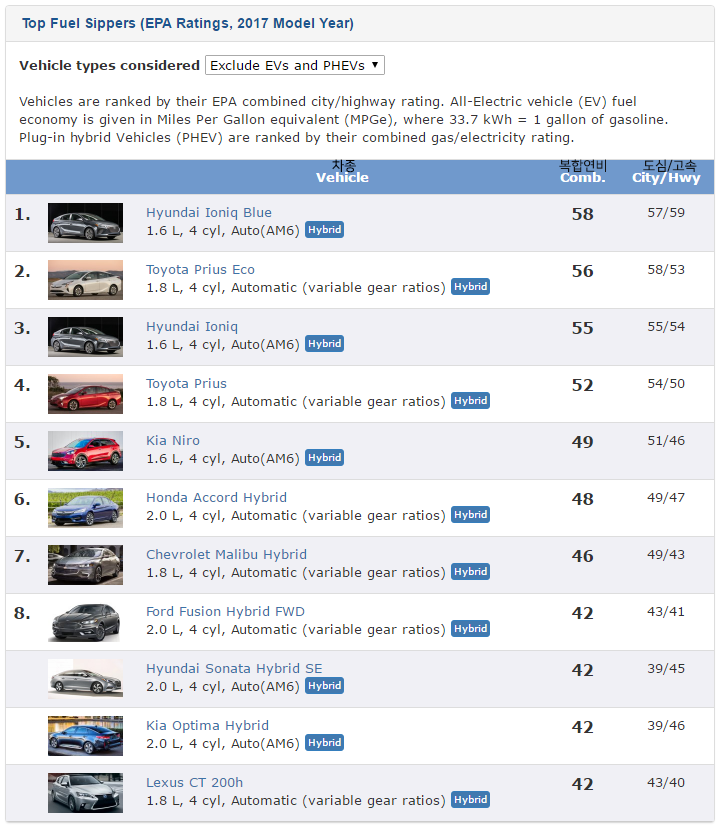Screen dimensions: 720x827
Task: Click the Hybrid badge on Kia Niro
Action: tap(324, 458)
